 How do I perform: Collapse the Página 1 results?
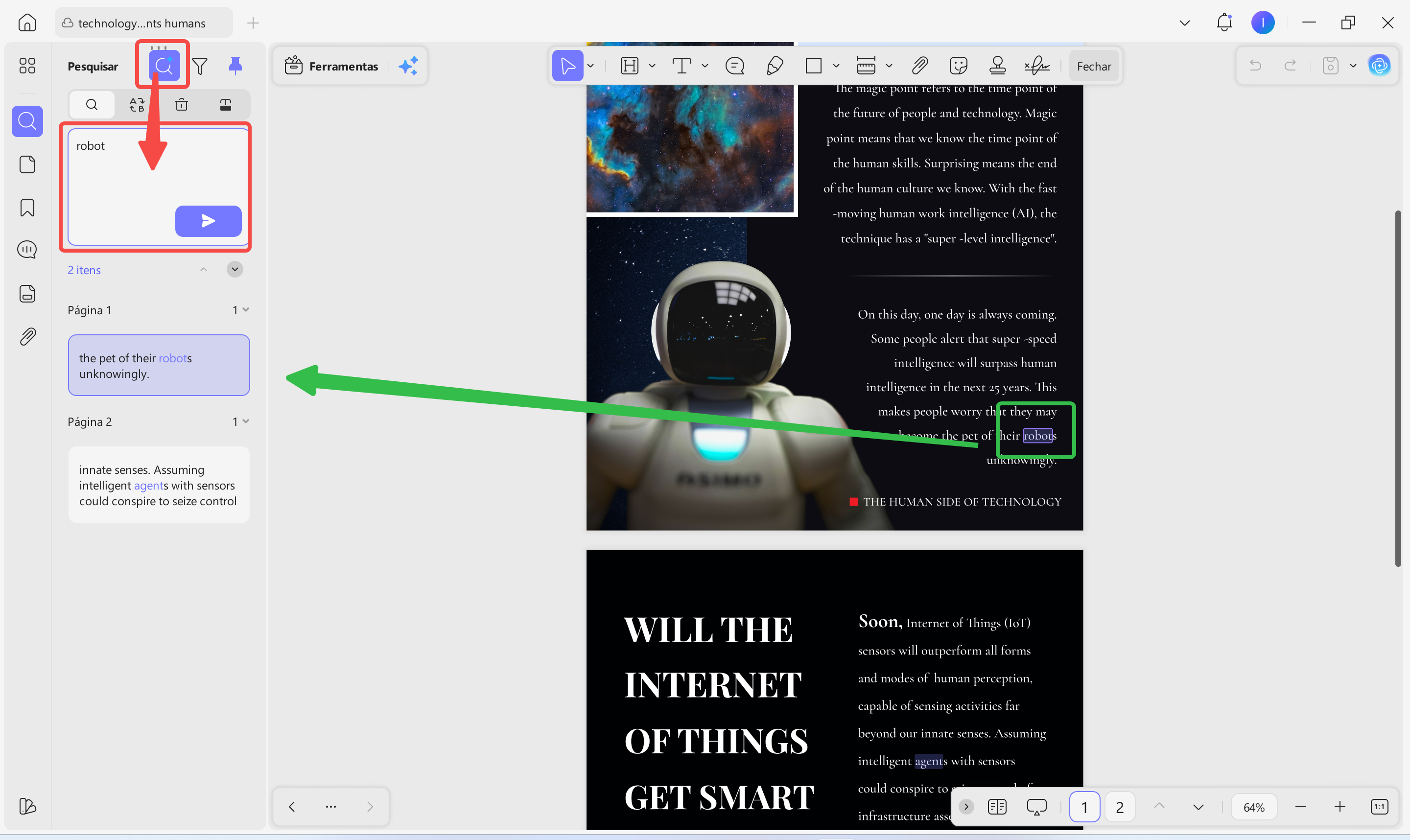click(246, 310)
